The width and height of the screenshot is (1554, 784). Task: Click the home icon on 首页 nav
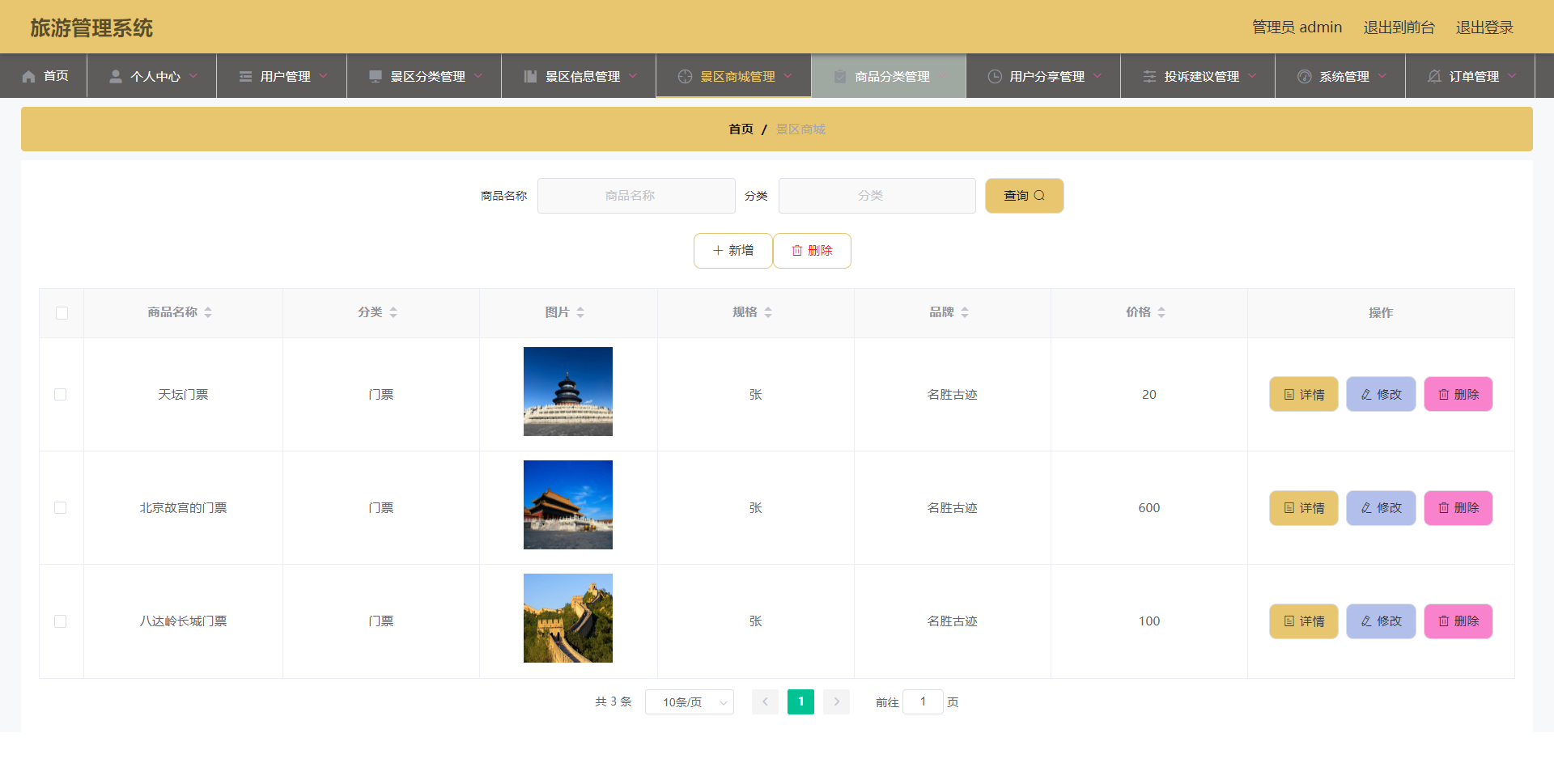[x=28, y=76]
